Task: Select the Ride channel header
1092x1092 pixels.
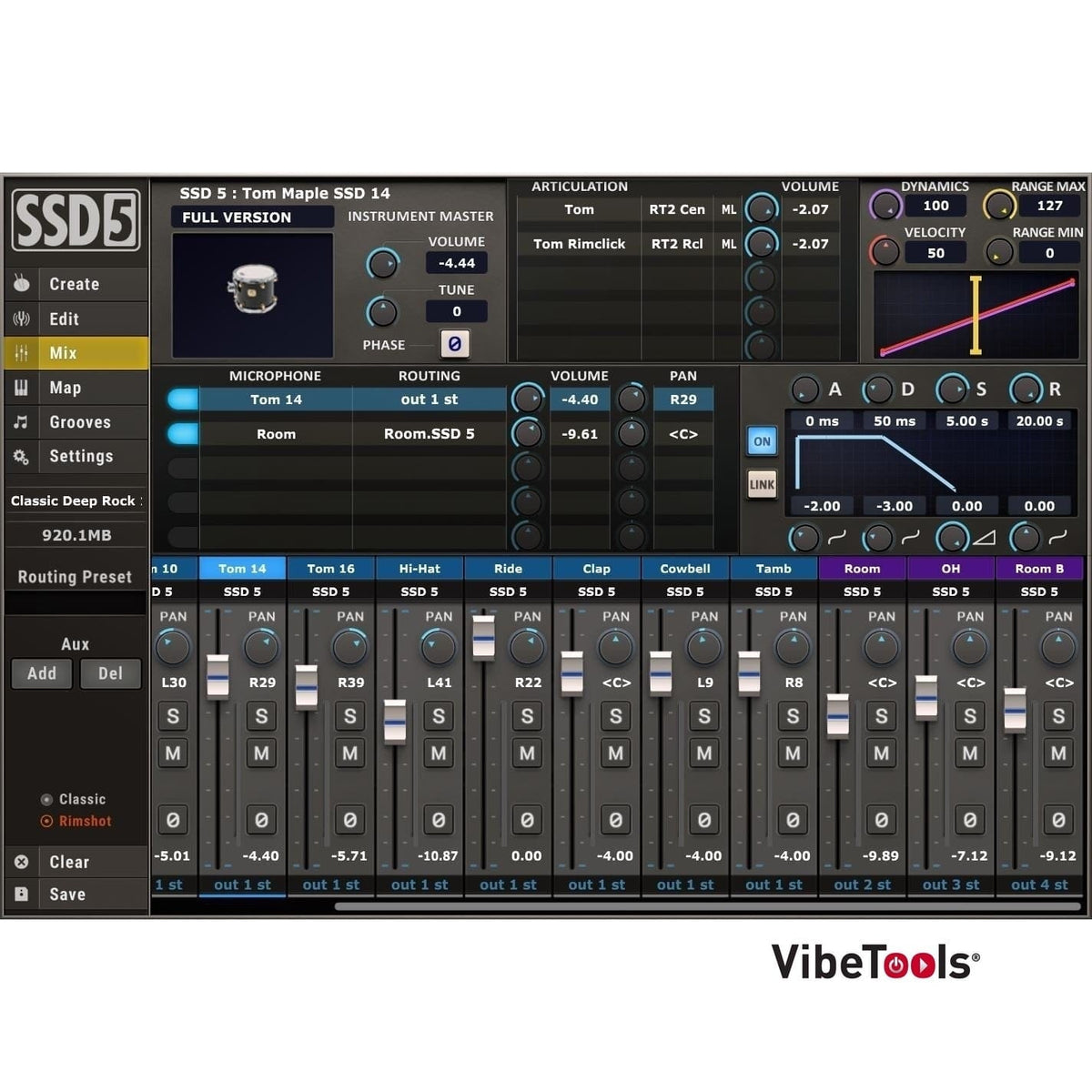Action: point(508,569)
